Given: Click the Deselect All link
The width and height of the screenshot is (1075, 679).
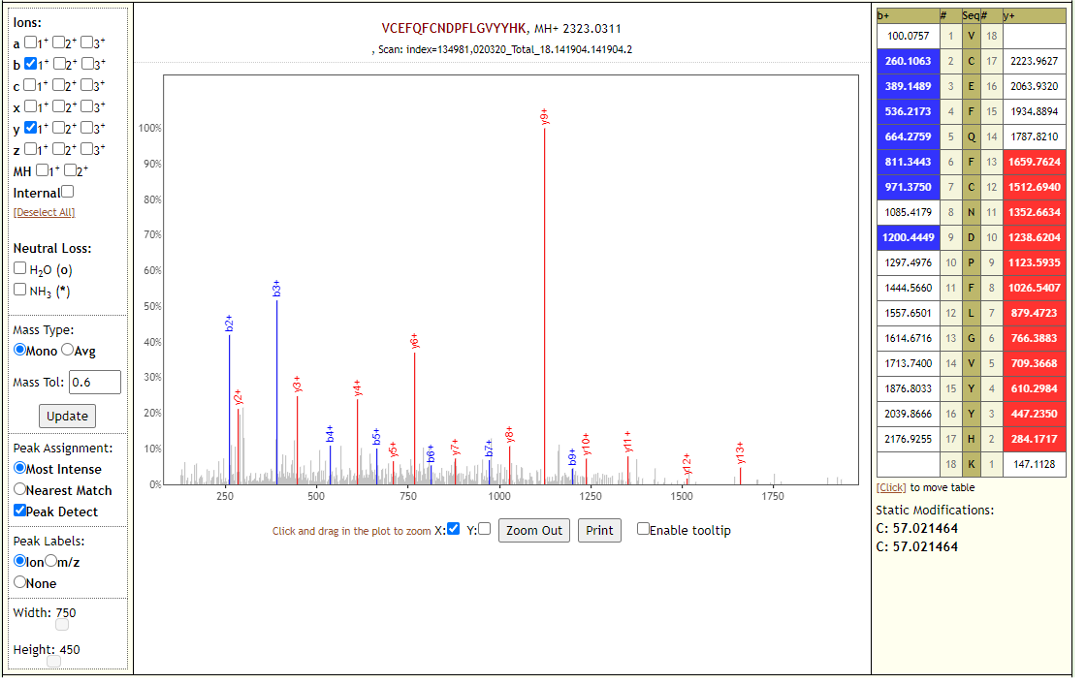Looking at the screenshot, I should pos(44,213).
